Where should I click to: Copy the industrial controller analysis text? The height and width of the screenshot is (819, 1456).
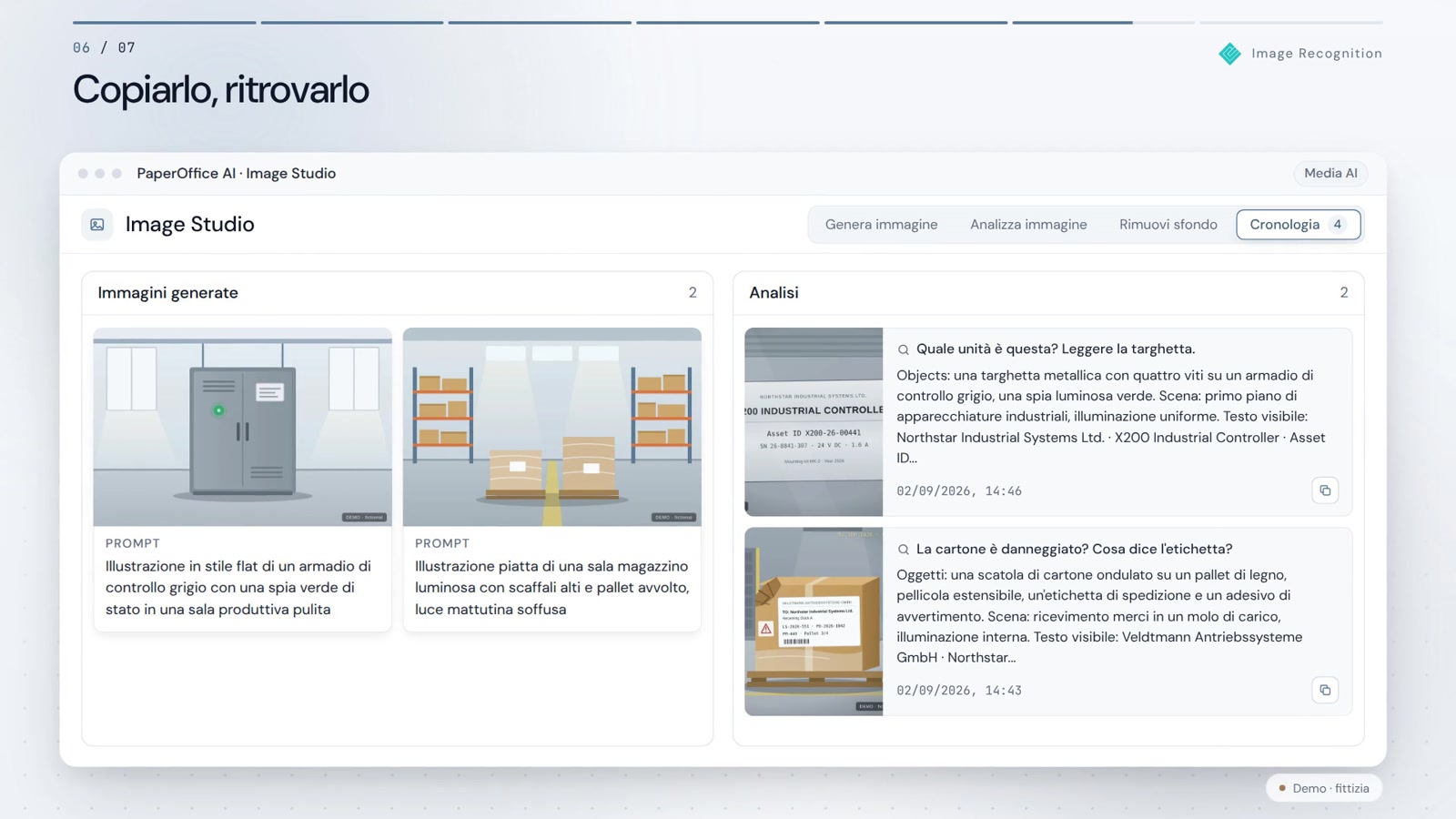tap(1325, 490)
